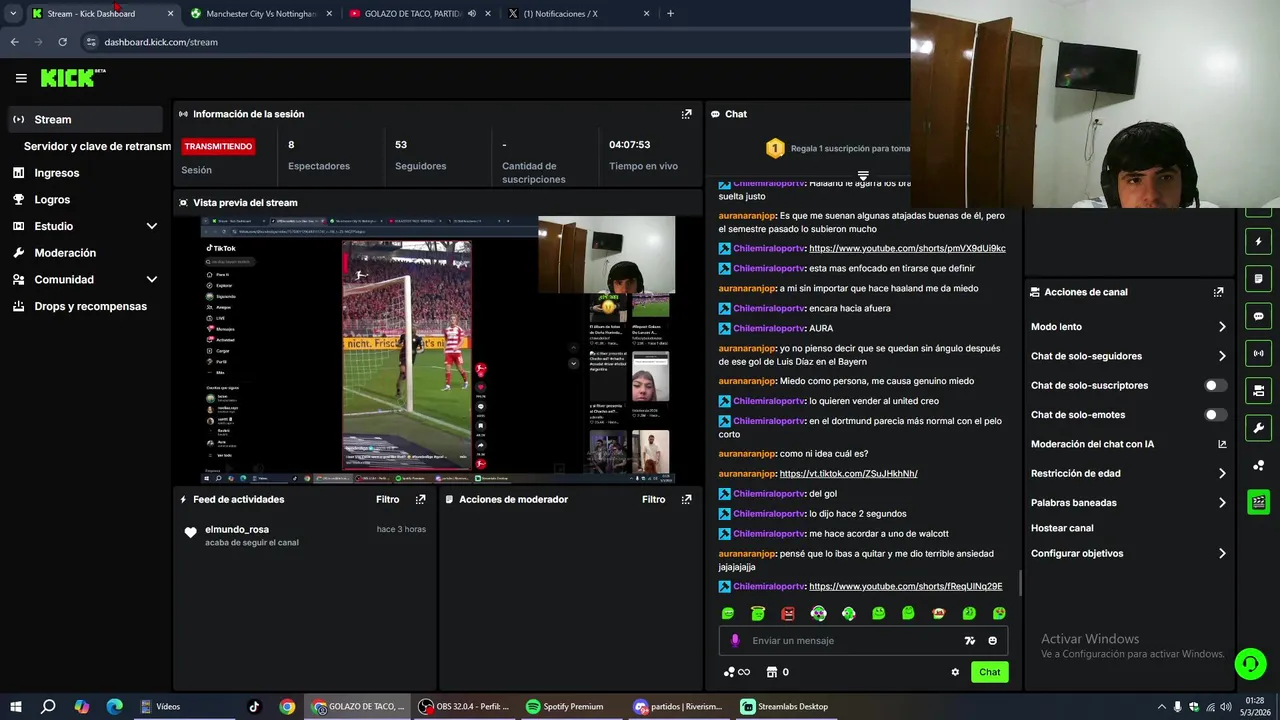Viewport: 1280px width, 720px height.
Task: Reload the browser page
Action: tap(62, 42)
